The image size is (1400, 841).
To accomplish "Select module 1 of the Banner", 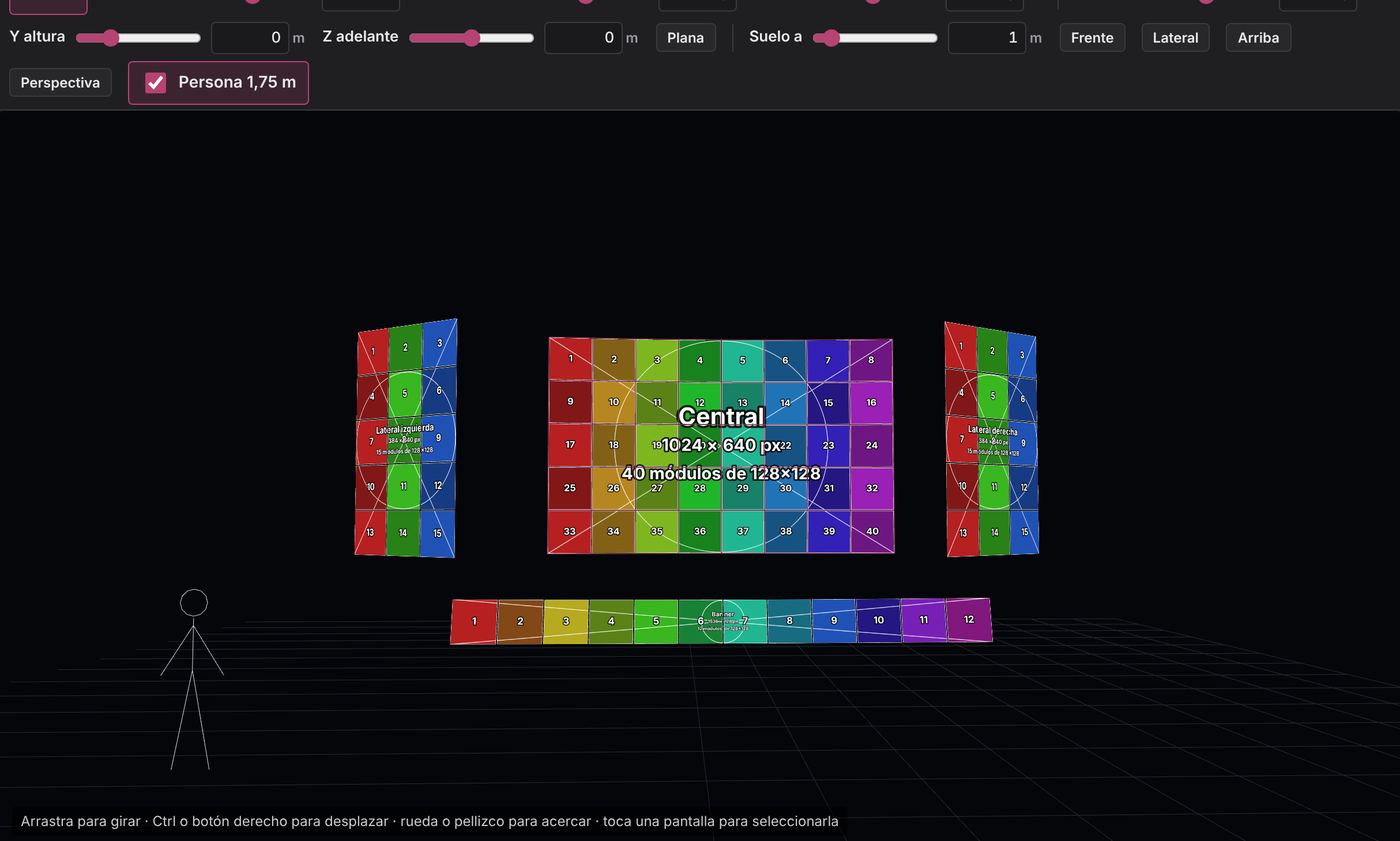I will point(474,621).
